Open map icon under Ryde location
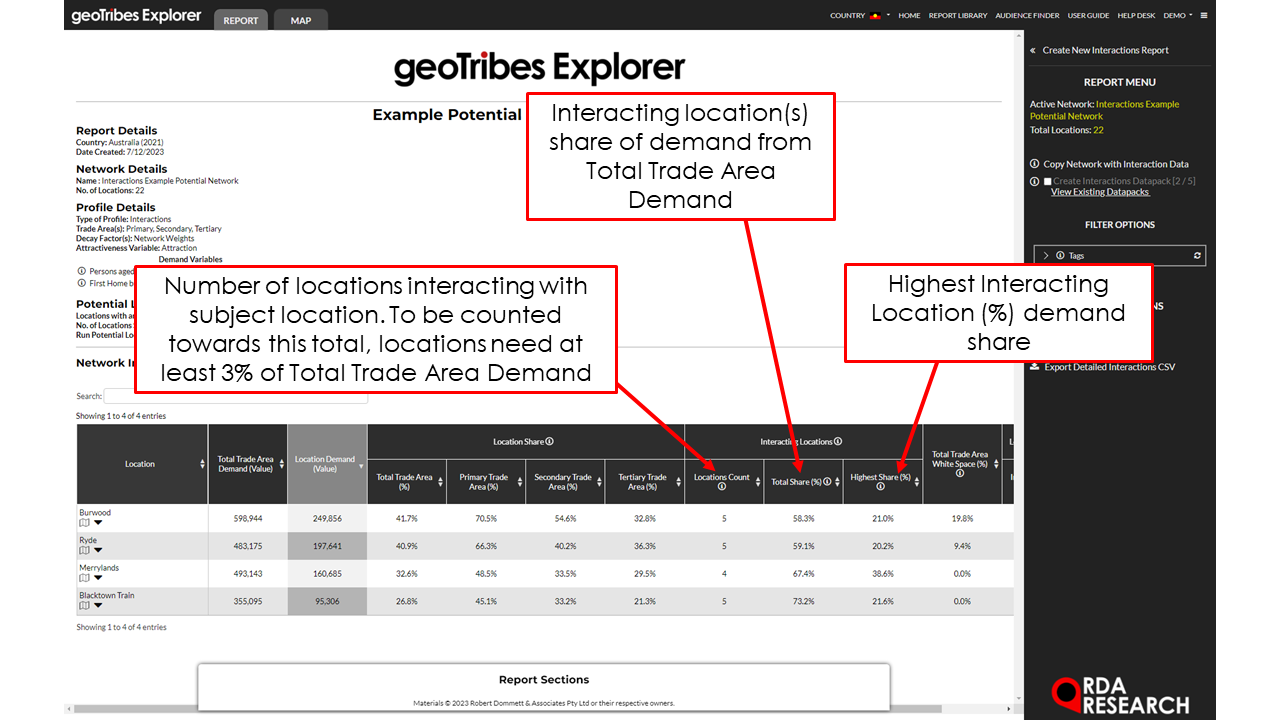Viewport: 1280px width, 720px height. click(84, 550)
